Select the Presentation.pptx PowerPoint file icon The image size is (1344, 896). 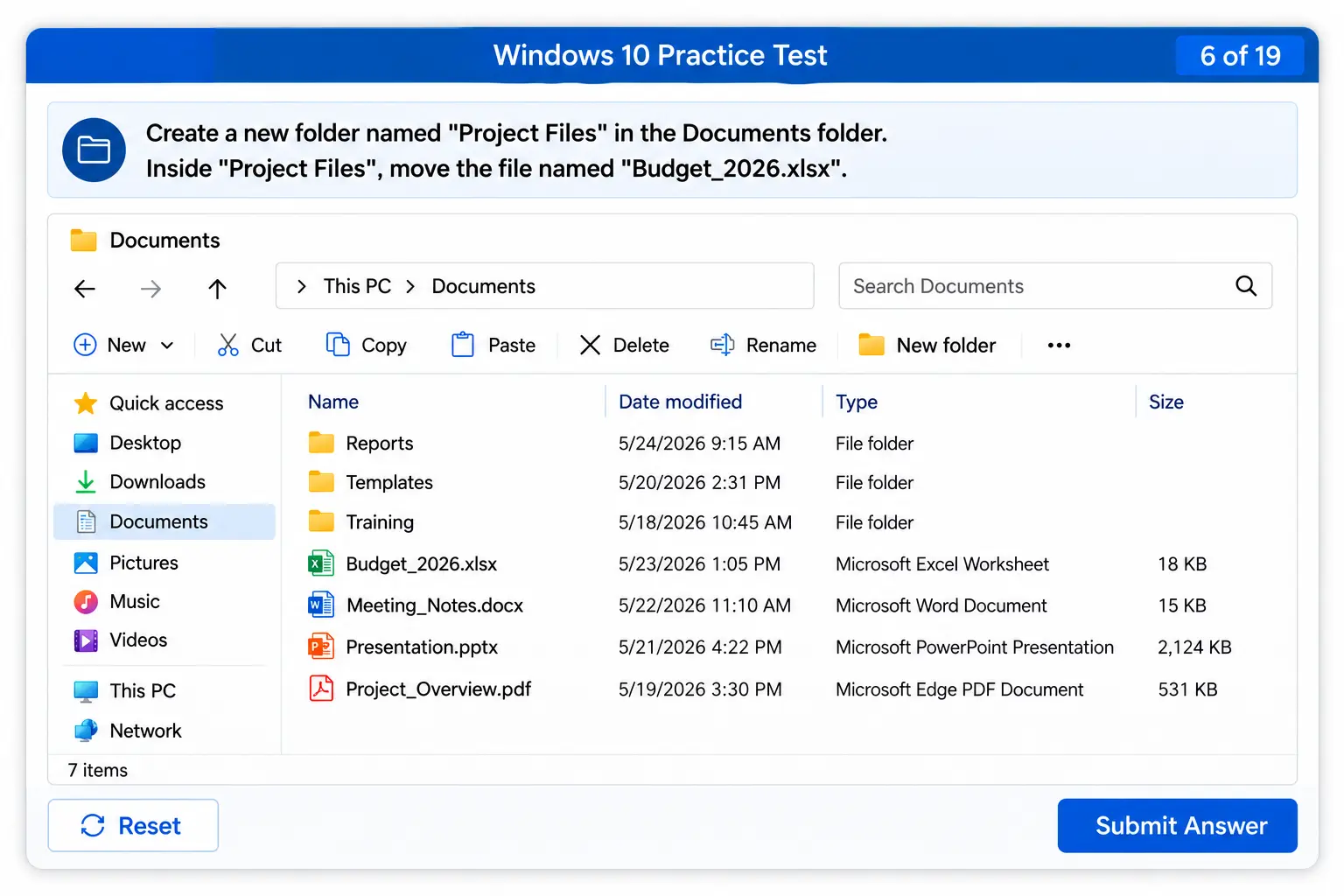[321, 647]
